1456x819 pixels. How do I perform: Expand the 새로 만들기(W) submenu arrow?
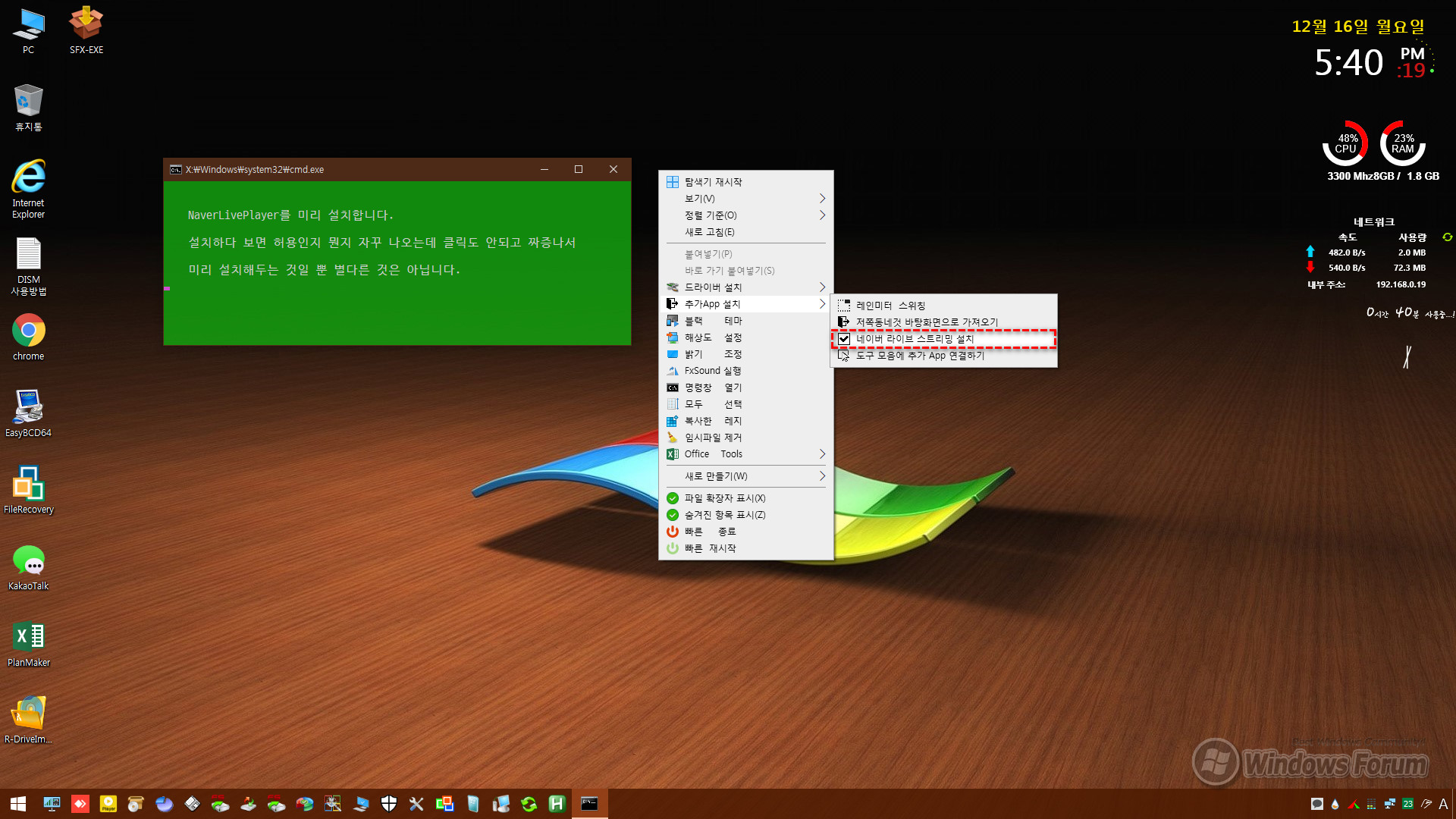click(822, 476)
